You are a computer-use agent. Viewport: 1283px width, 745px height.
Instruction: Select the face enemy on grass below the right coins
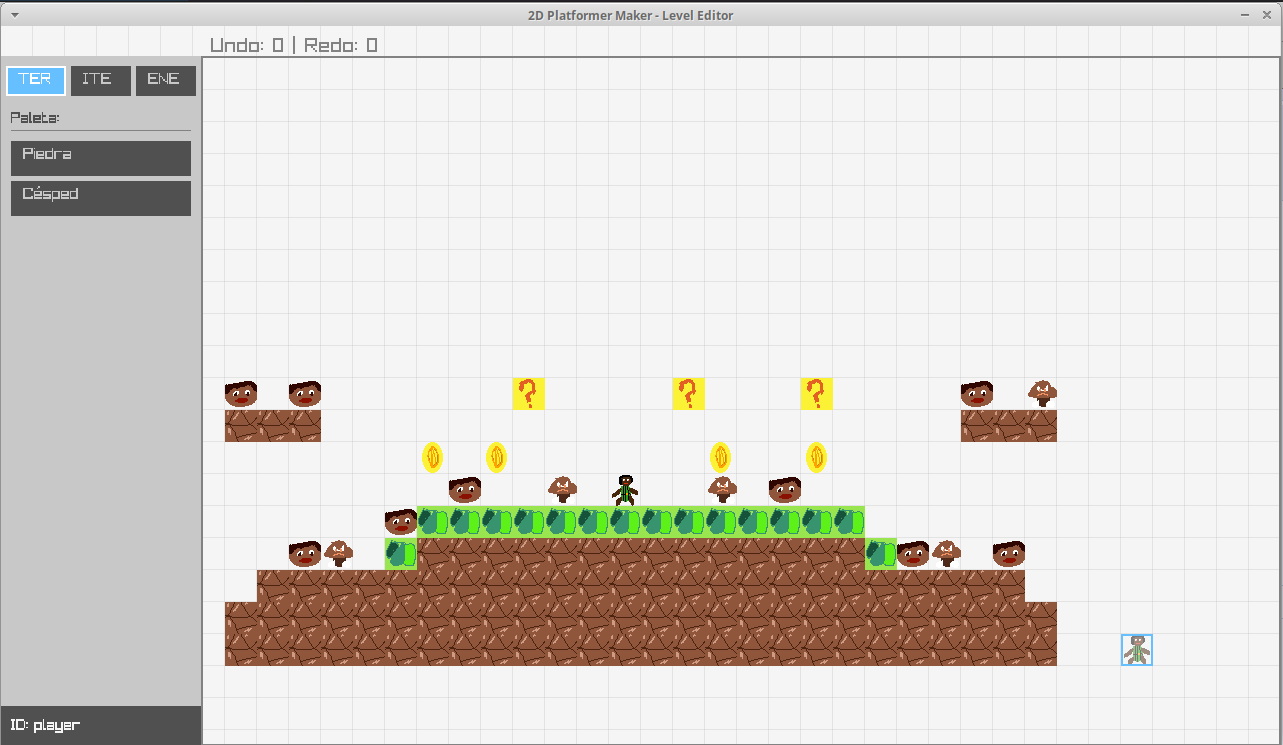pyautogui.click(x=785, y=490)
